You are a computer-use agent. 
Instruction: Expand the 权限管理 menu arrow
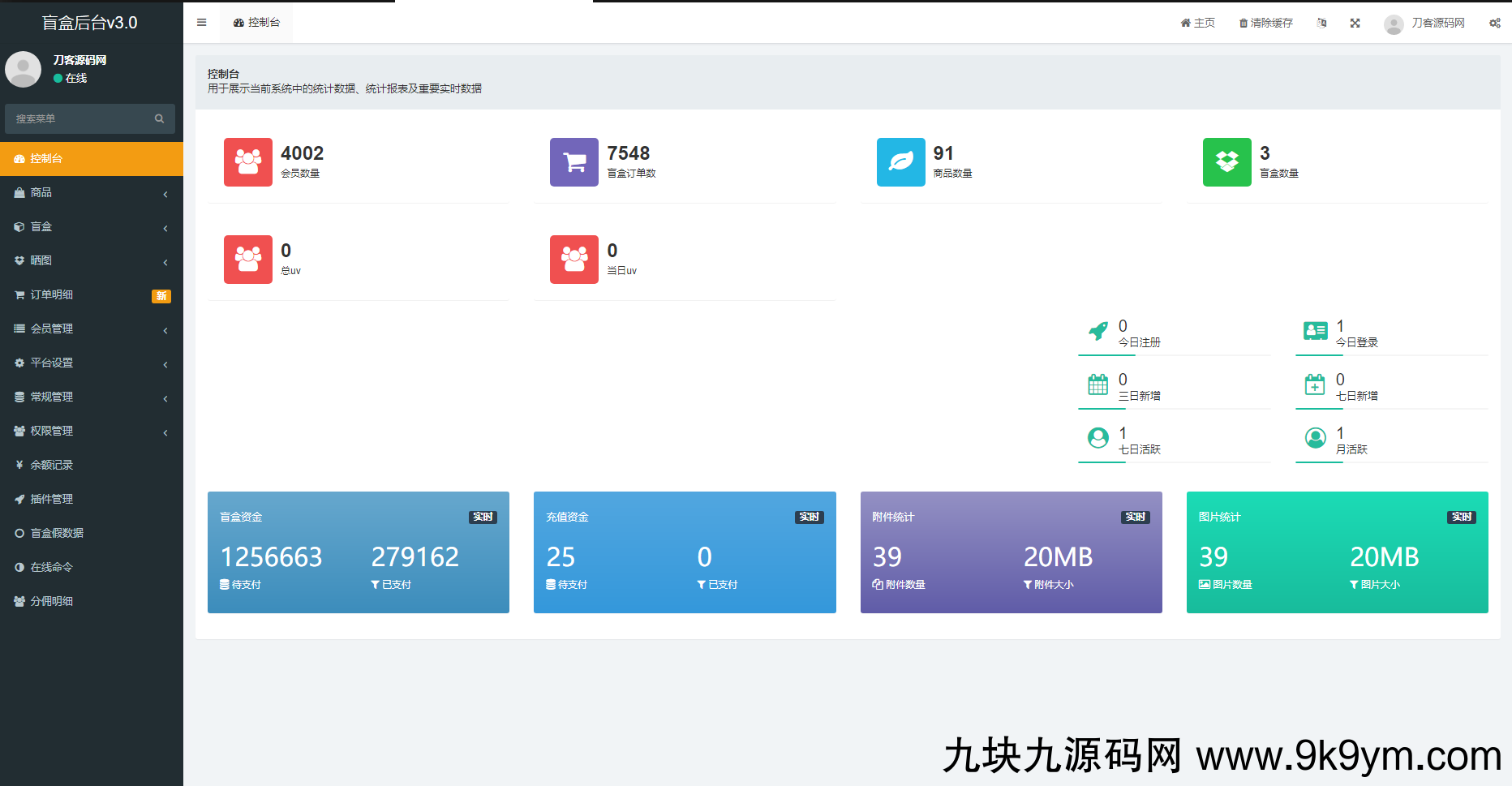coord(165,432)
